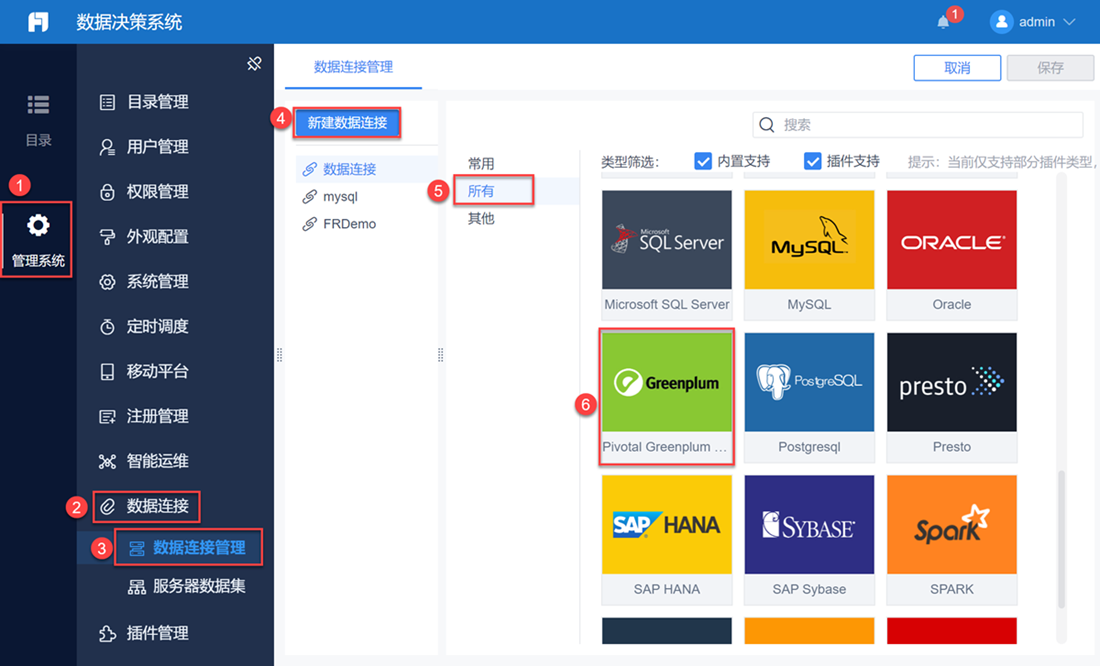Open 定时调度 menu item
This screenshot has width=1100, height=666.
[157, 327]
